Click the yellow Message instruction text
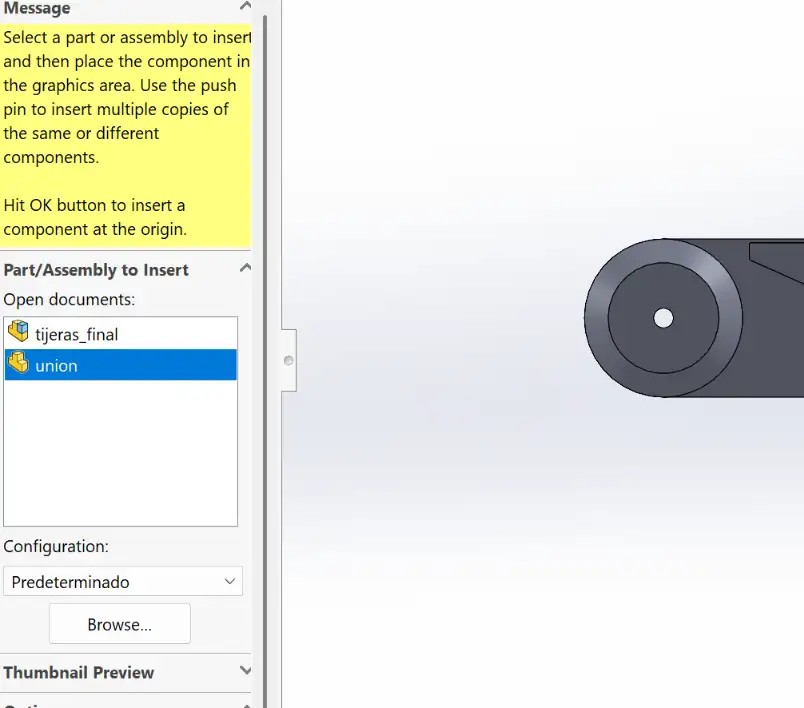The width and height of the screenshot is (804, 708). pyautogui.click(x=126, y=133)
